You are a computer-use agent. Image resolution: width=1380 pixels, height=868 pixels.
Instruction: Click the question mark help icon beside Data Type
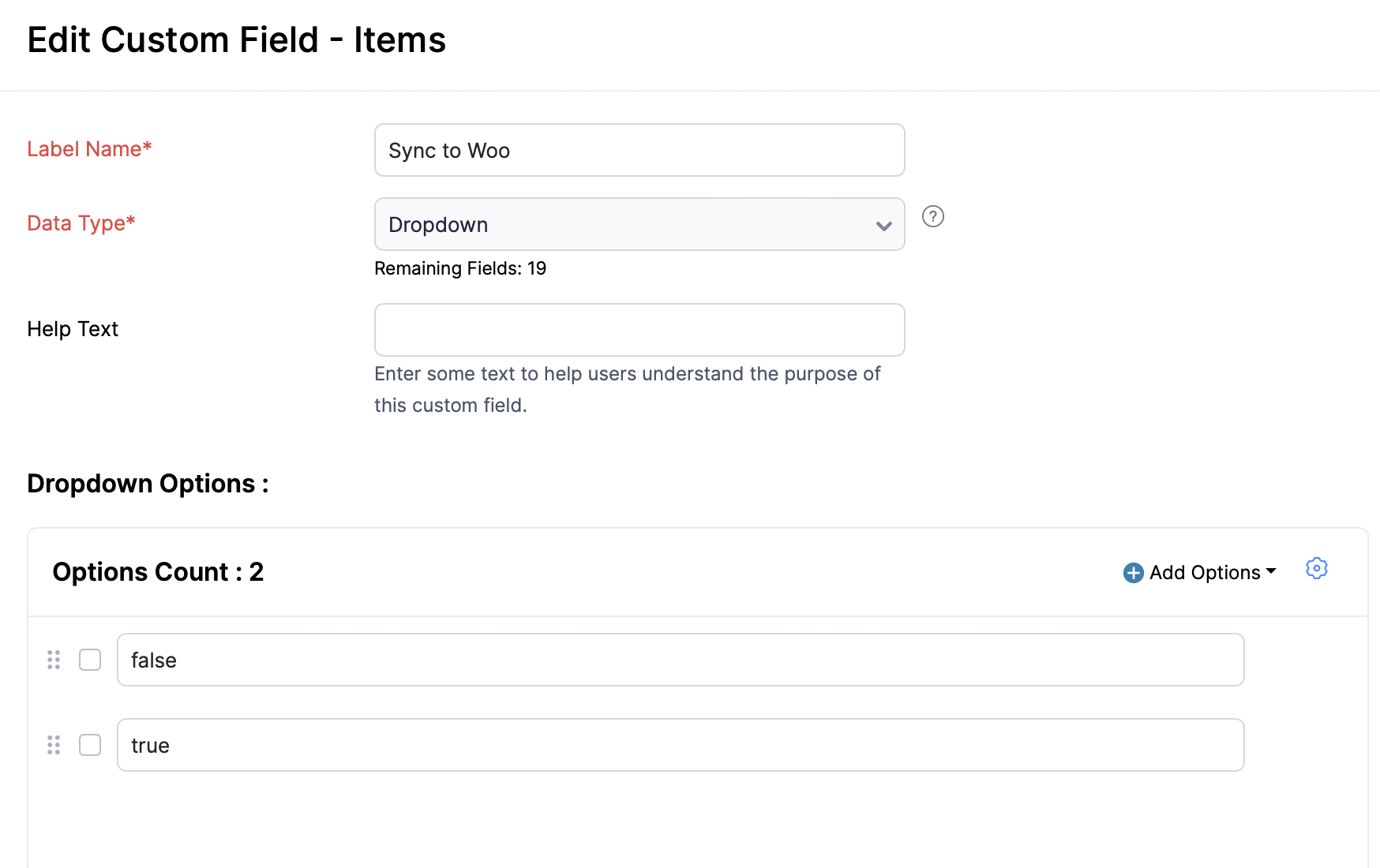pos(933,216)
